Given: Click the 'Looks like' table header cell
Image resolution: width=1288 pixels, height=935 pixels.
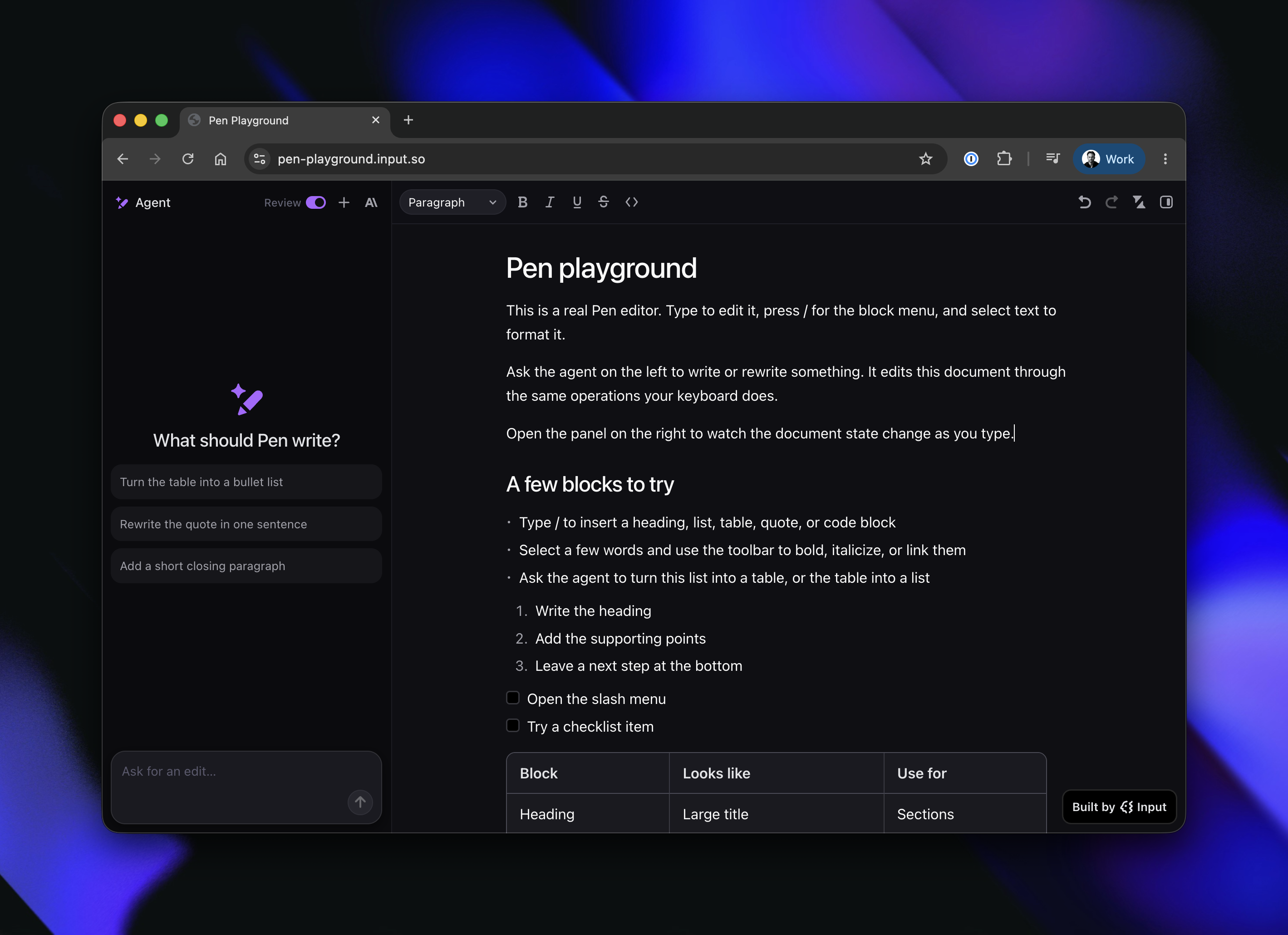Looking at the screenshot, I should [x=777, y=773].
